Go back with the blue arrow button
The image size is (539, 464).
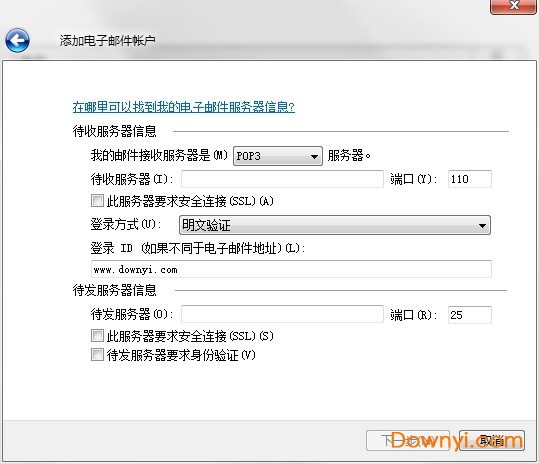(x=17, y=41)
